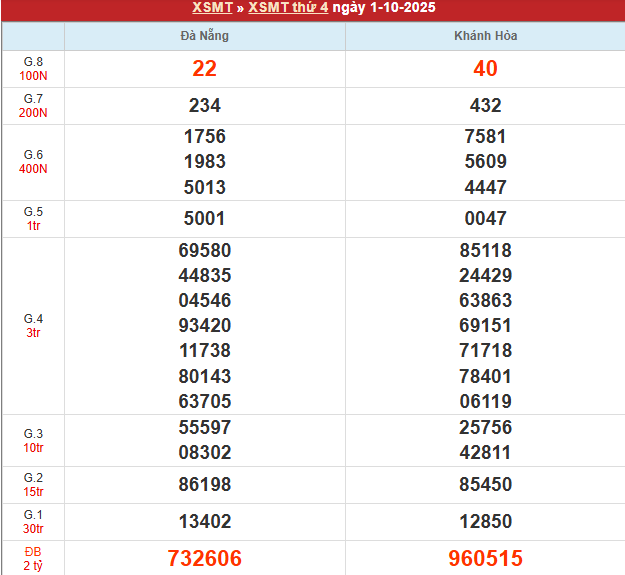The width and height of the screenshot is (625, 575).
Task: Select the G.3 prize row label
Action: click(x=33, y=440)
